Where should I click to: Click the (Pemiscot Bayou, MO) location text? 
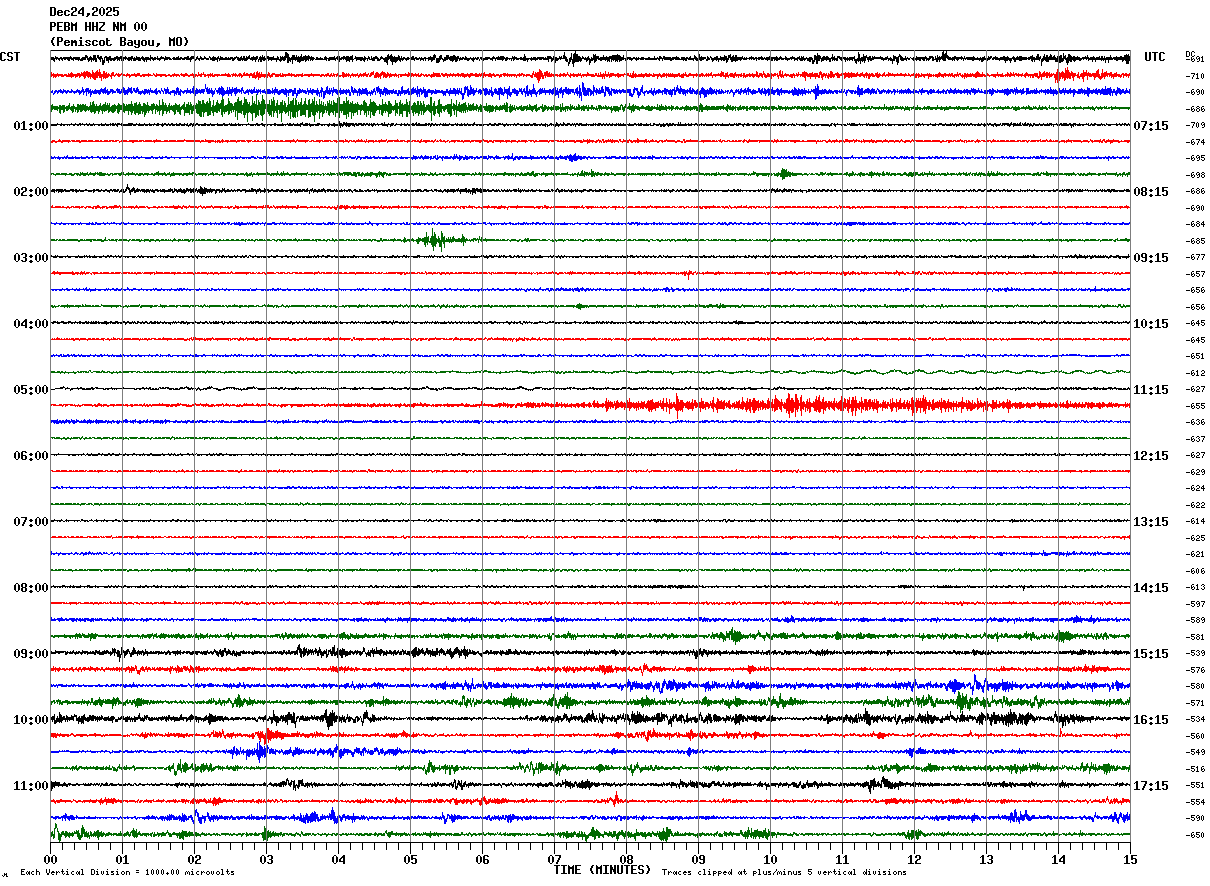(119, 42)
